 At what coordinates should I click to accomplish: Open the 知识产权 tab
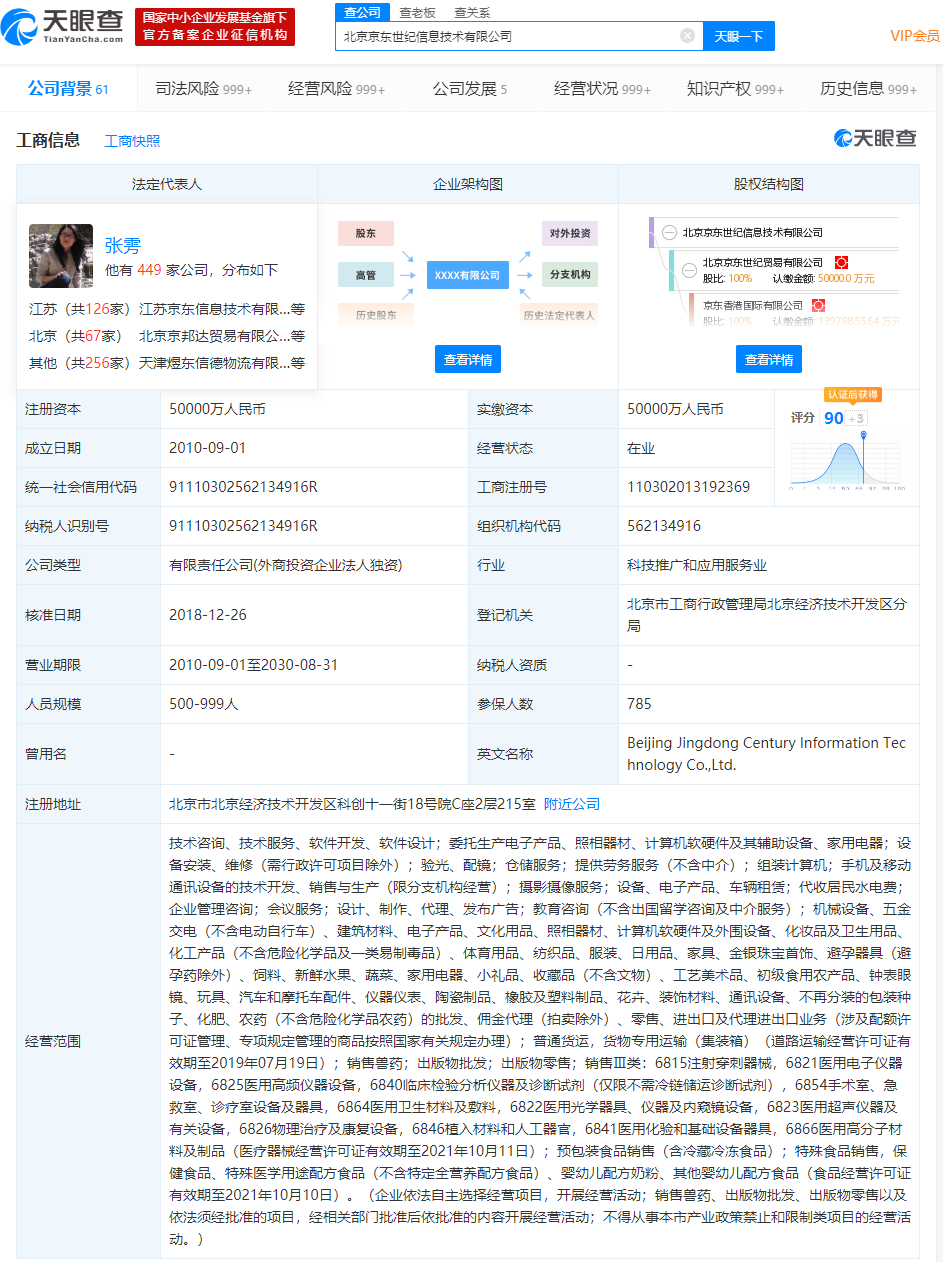point(736,89)
